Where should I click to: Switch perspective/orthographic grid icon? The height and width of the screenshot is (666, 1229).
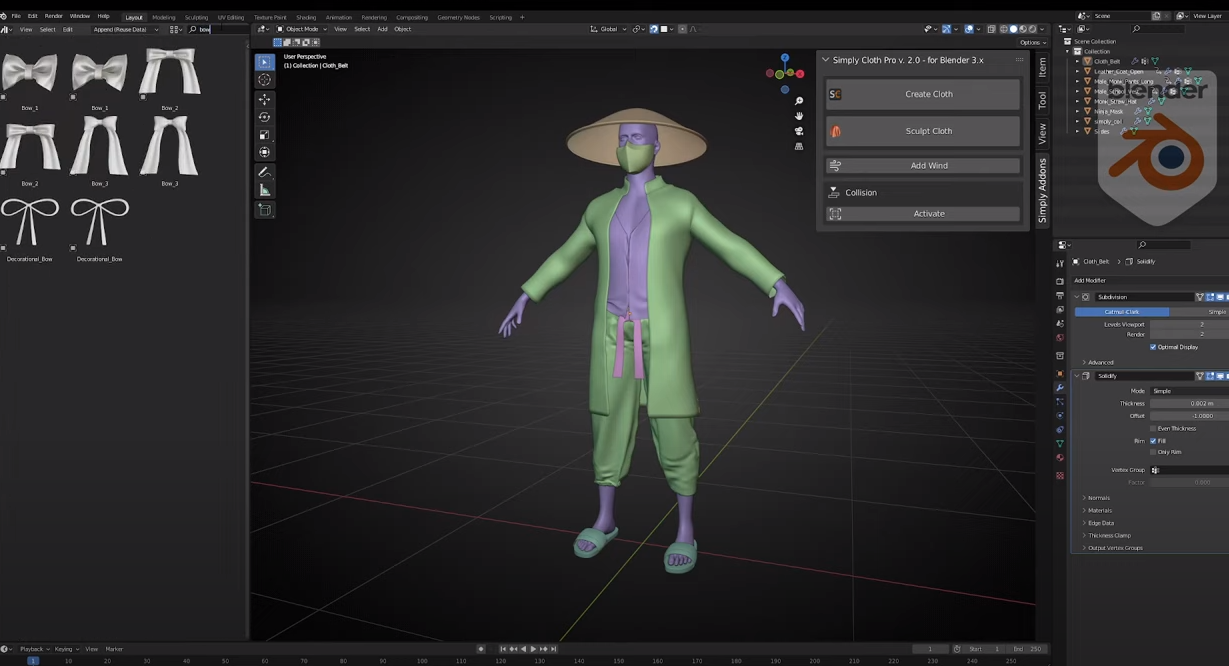pos(799,146)
